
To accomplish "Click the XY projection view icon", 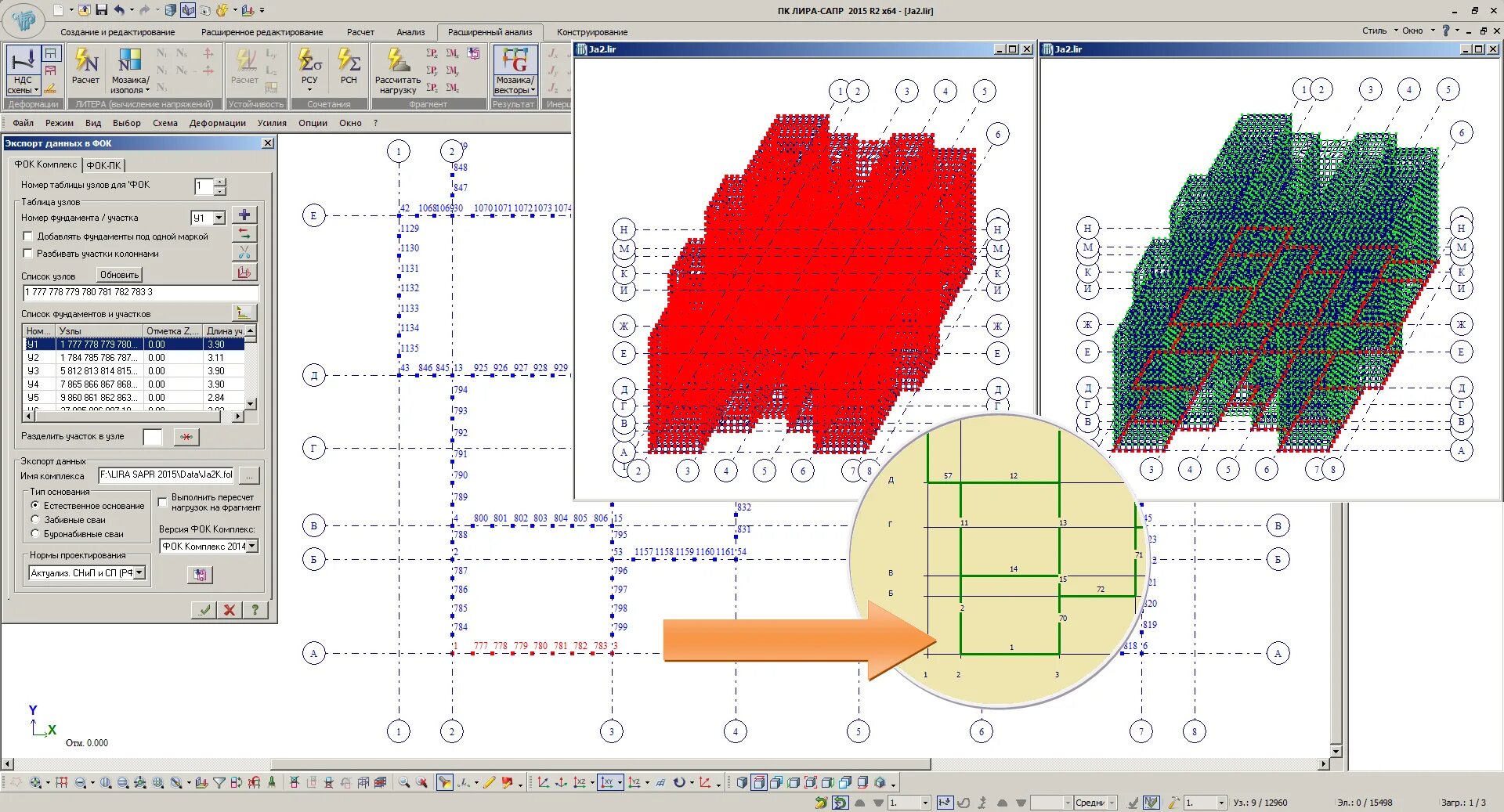I will click(x=606, y=782).
